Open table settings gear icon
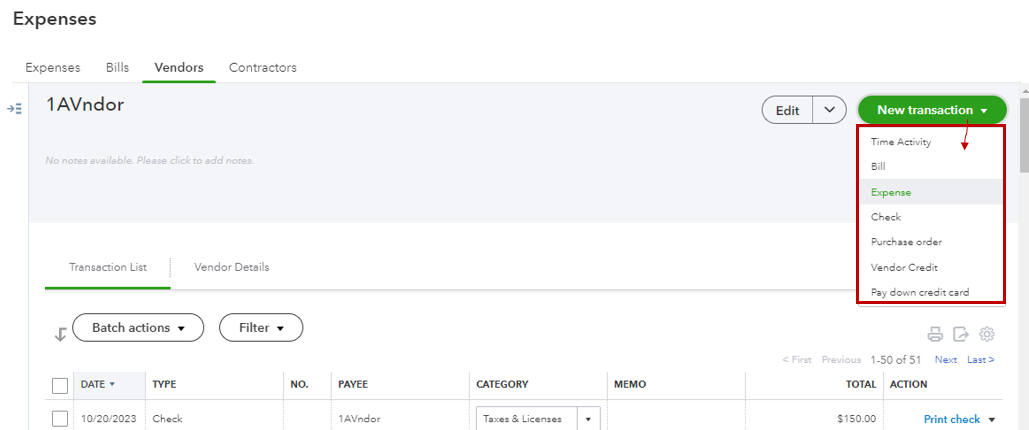1029x430 pixels. pos(987,335)
